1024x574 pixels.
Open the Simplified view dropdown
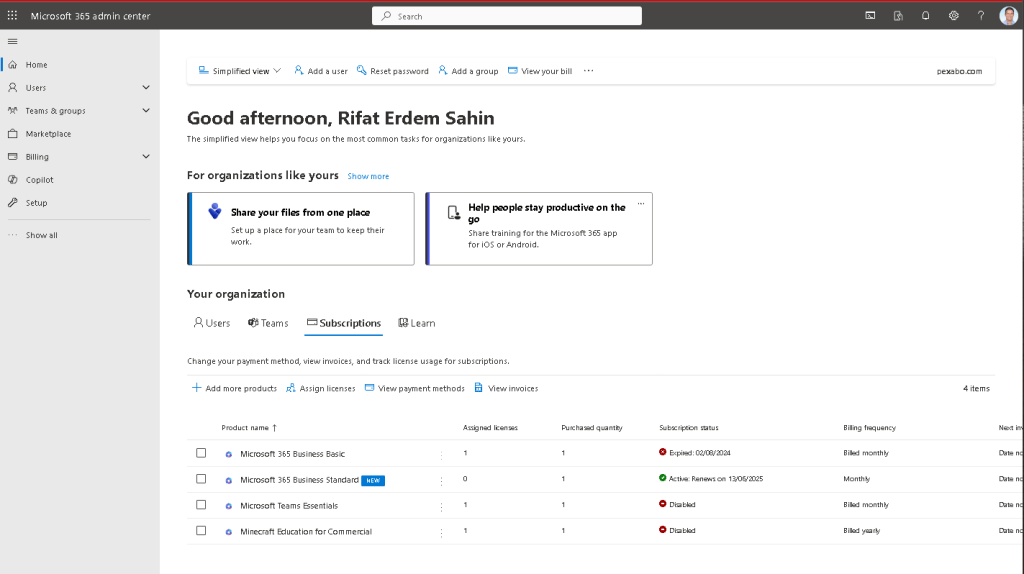[x=240, y=71]
